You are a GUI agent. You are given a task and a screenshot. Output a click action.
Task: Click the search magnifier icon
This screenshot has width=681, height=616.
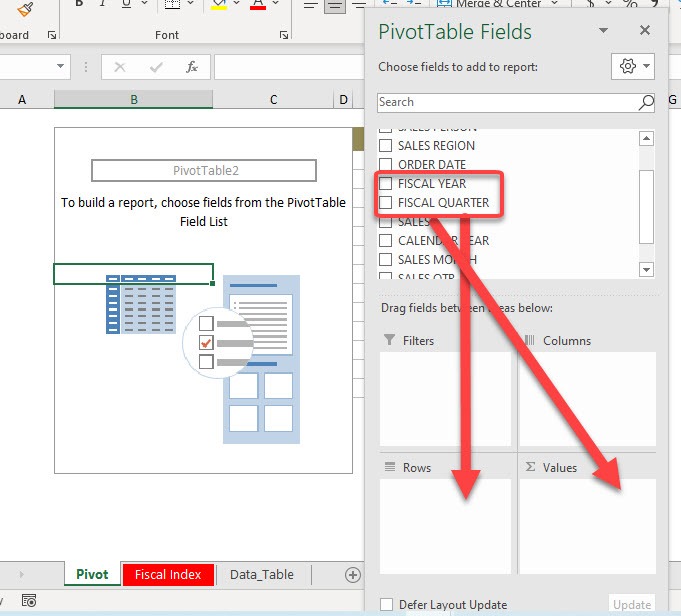646,103
